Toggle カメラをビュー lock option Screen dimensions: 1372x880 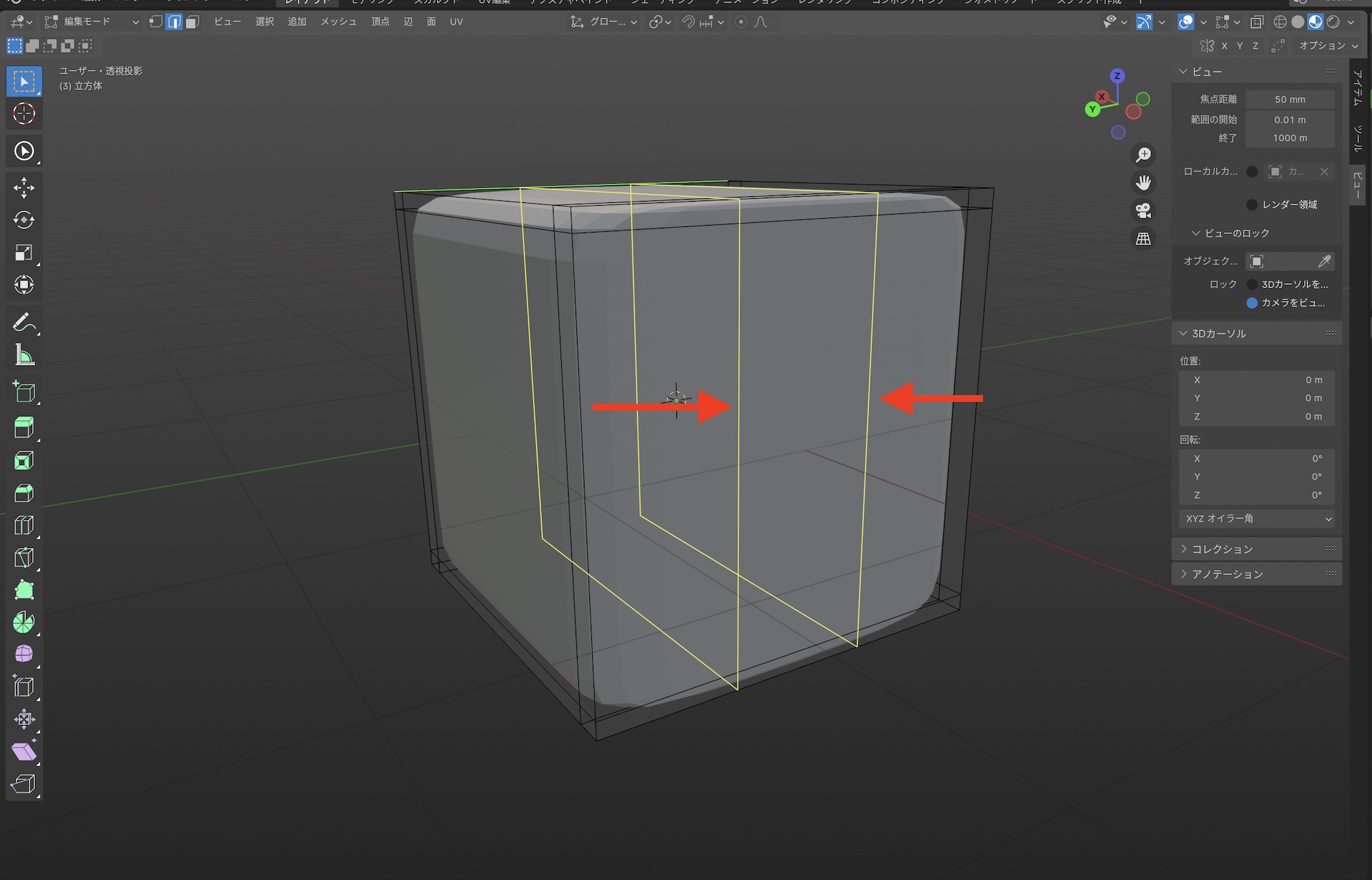coord(1252,302)
